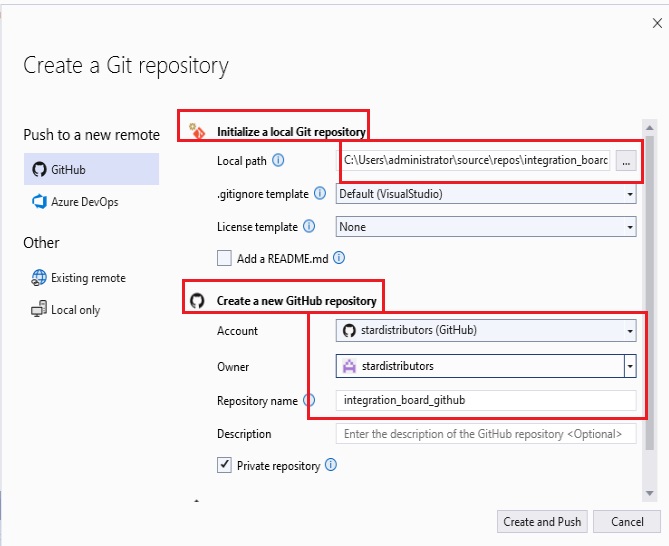Image resolution: width=669 pixels, height=546 pixels.
Task: Open the Owner stardistributors dropdown
Action: coord(486,366)
